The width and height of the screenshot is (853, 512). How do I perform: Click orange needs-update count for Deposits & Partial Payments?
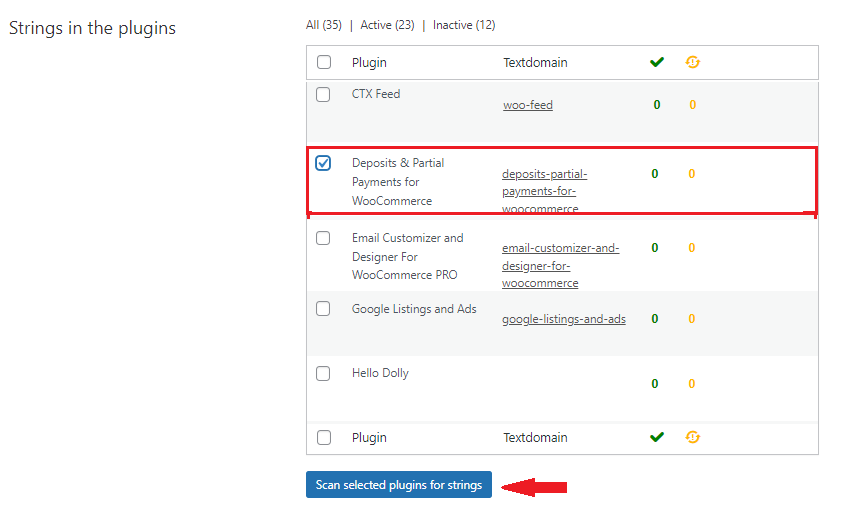[x=691, y=174]
